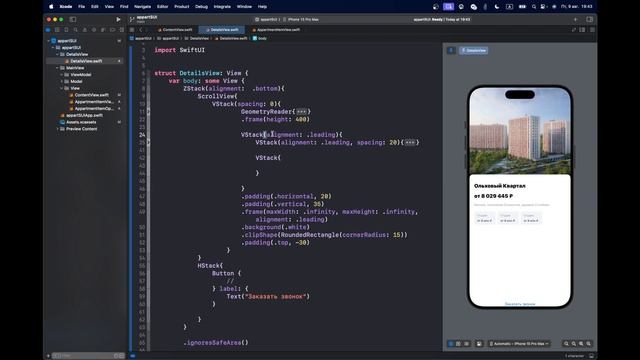Collapse the MainView folder
This screenshot has height=360, width=640.
pyautogui.click(x=58, y=68)
